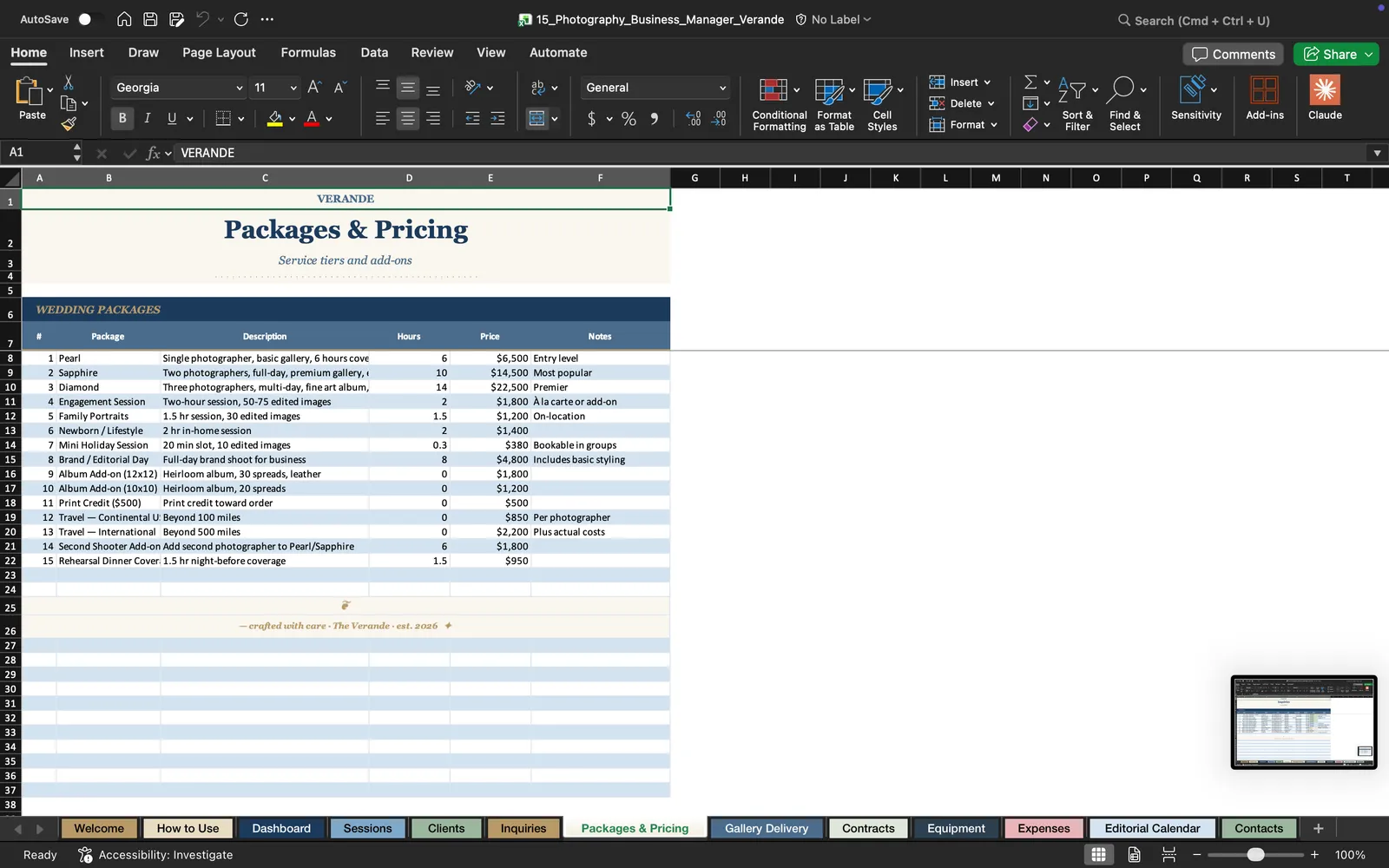Adjust the zoom slider handle

coord(1255,855)
